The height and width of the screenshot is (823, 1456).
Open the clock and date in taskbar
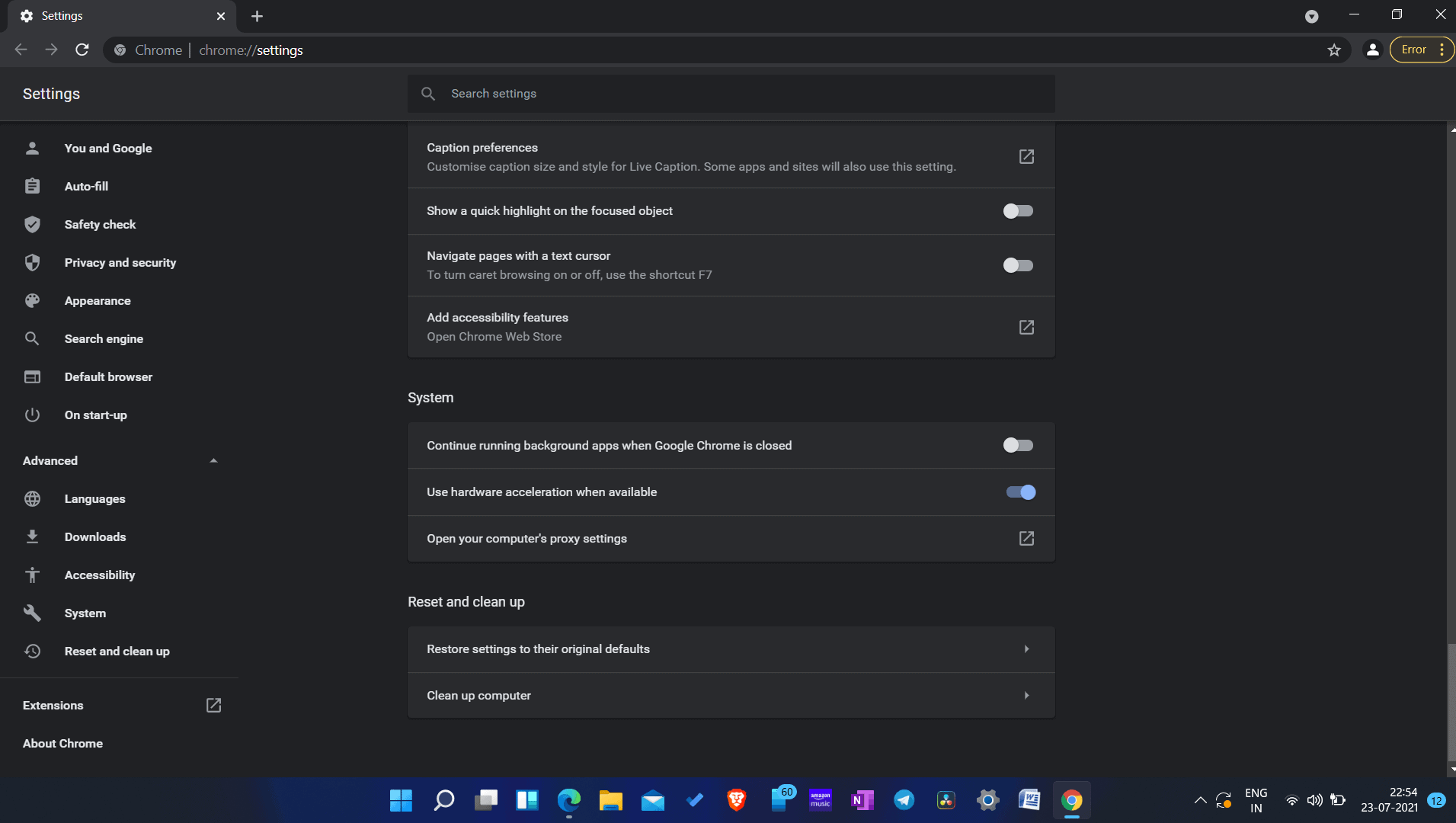1389,800
